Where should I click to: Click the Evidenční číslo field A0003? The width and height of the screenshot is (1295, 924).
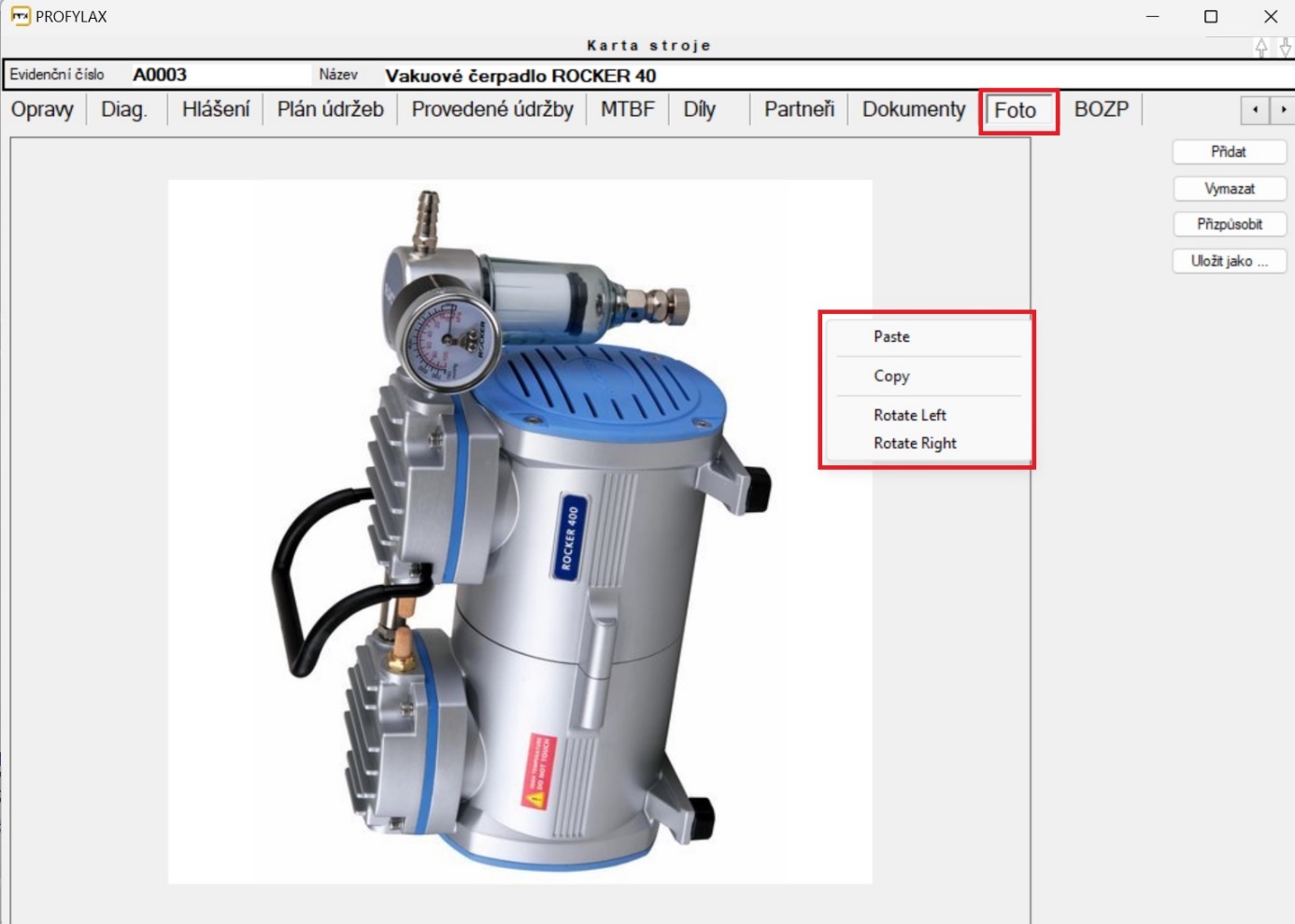tap(220, 75)
